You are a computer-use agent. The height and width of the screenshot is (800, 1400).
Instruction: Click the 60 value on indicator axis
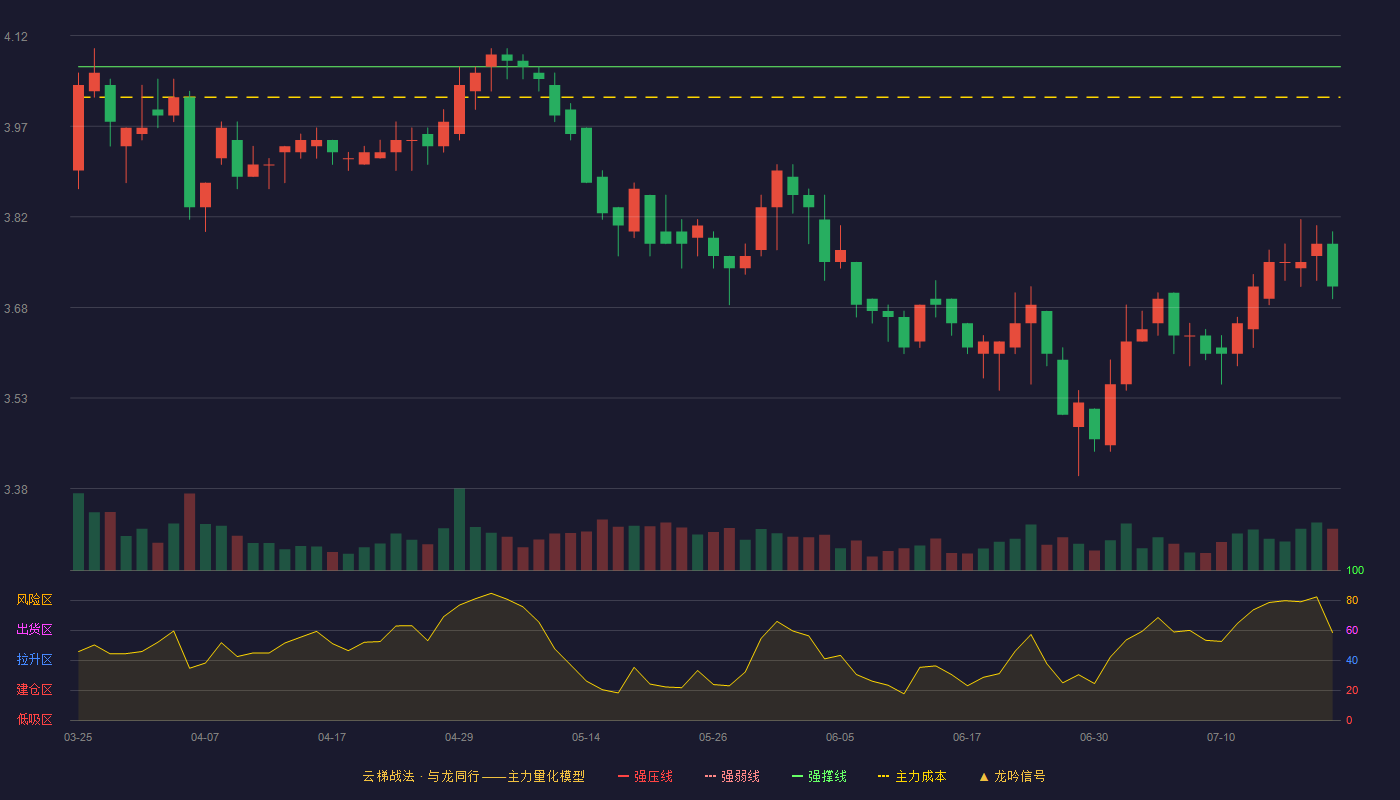1352,630
